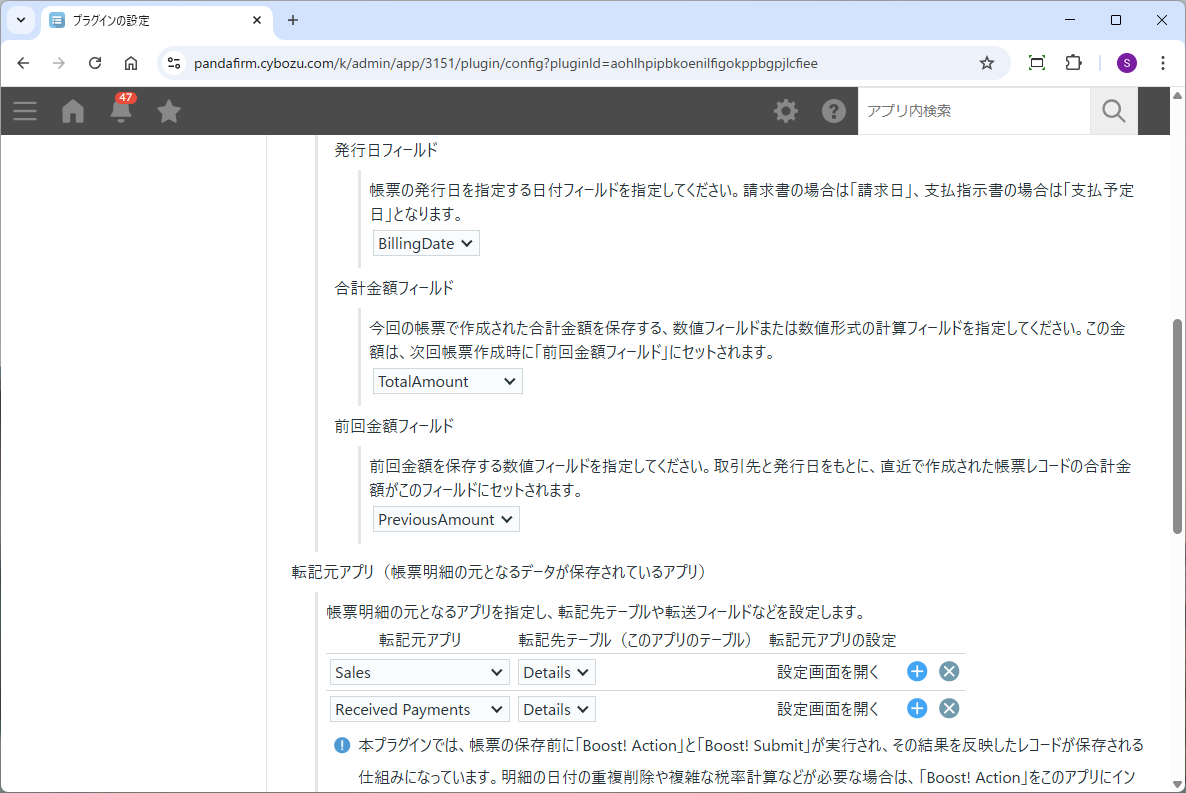Type in the app search field
1186x793 pixels.
[973, 111]
